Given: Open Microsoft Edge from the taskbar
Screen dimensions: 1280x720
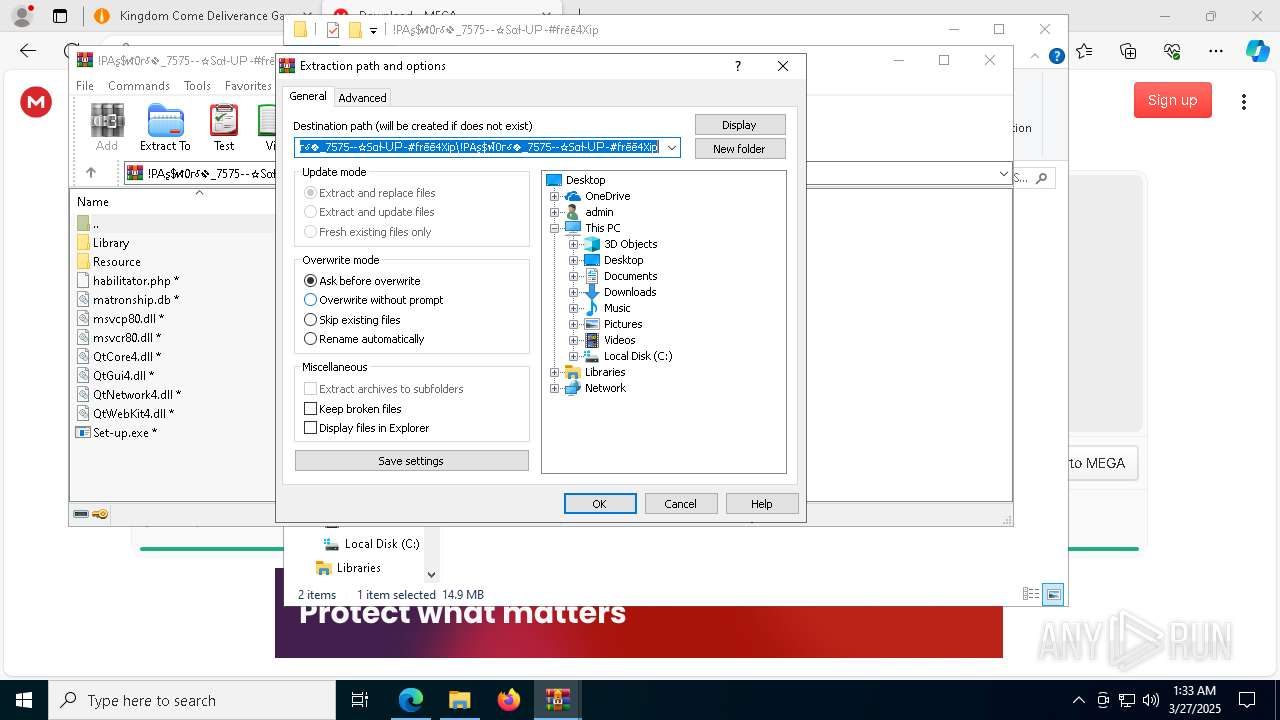Looking at the screenshot, I should pos(411,700).
